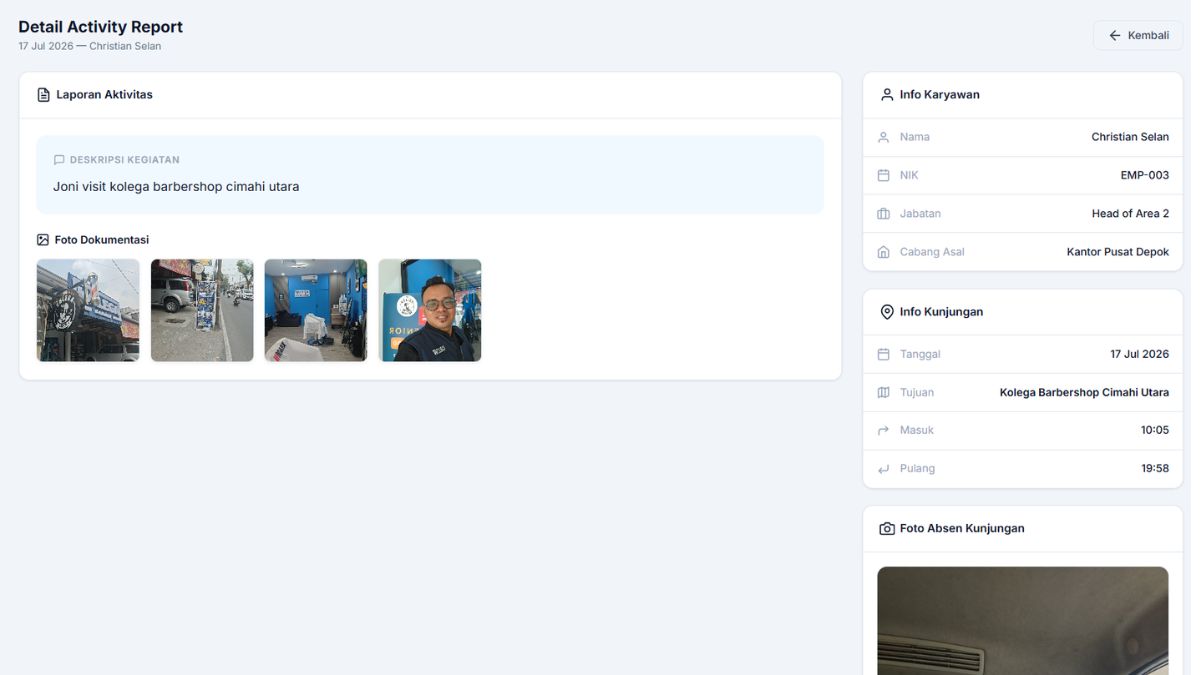This screenshot has height=675, width=1200.
Task: Click the Kolega Barbershop Cimahi Utara destination text
Action: coord(1084,393)
